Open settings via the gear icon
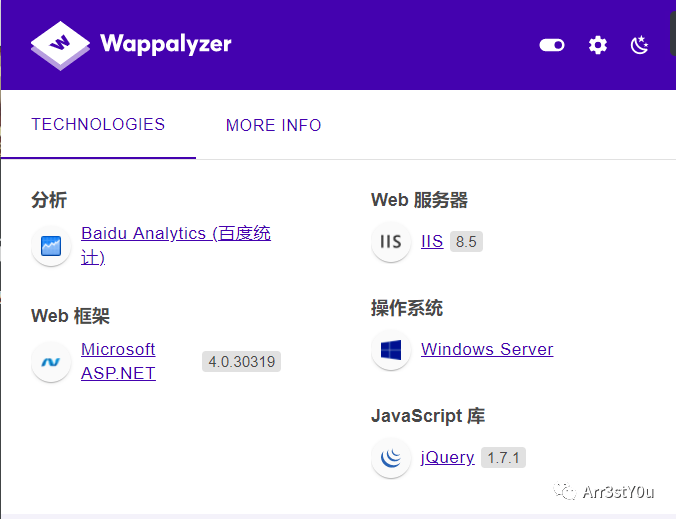Viewport: 676px width, 519px height. 598,45
